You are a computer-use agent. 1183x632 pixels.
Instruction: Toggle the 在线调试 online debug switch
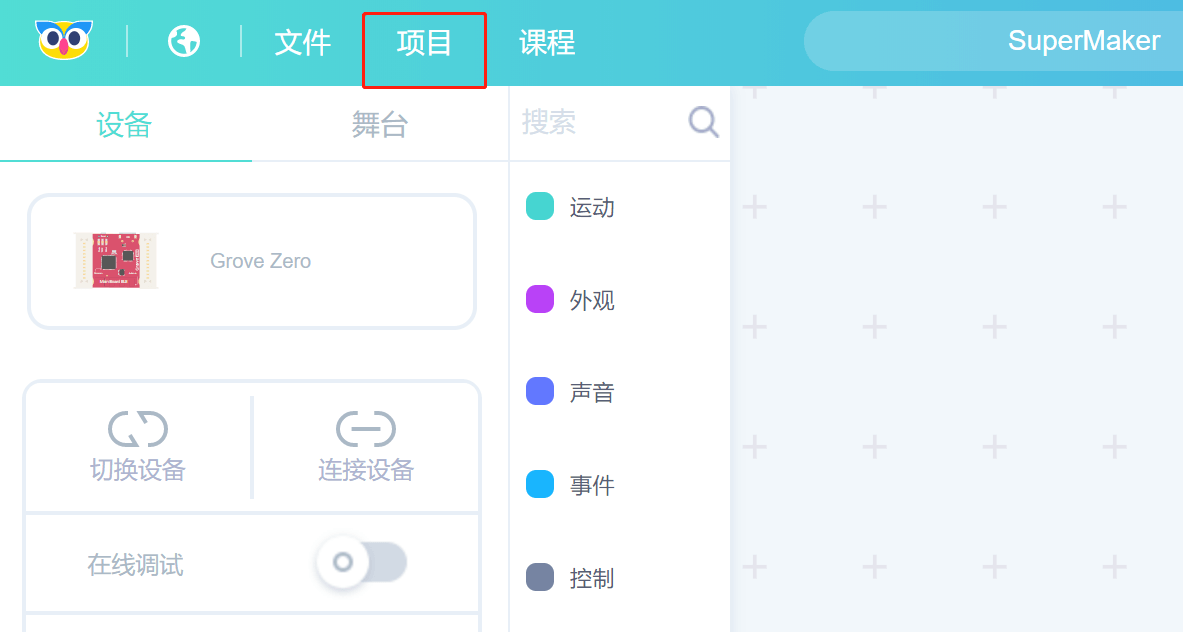(362, 562)
